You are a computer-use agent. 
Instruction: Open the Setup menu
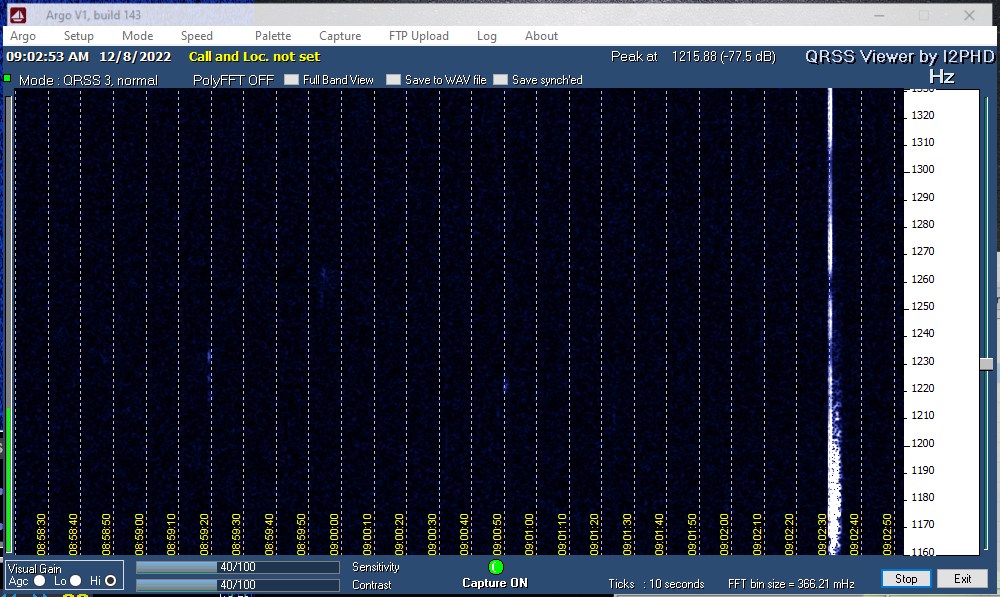78,36
